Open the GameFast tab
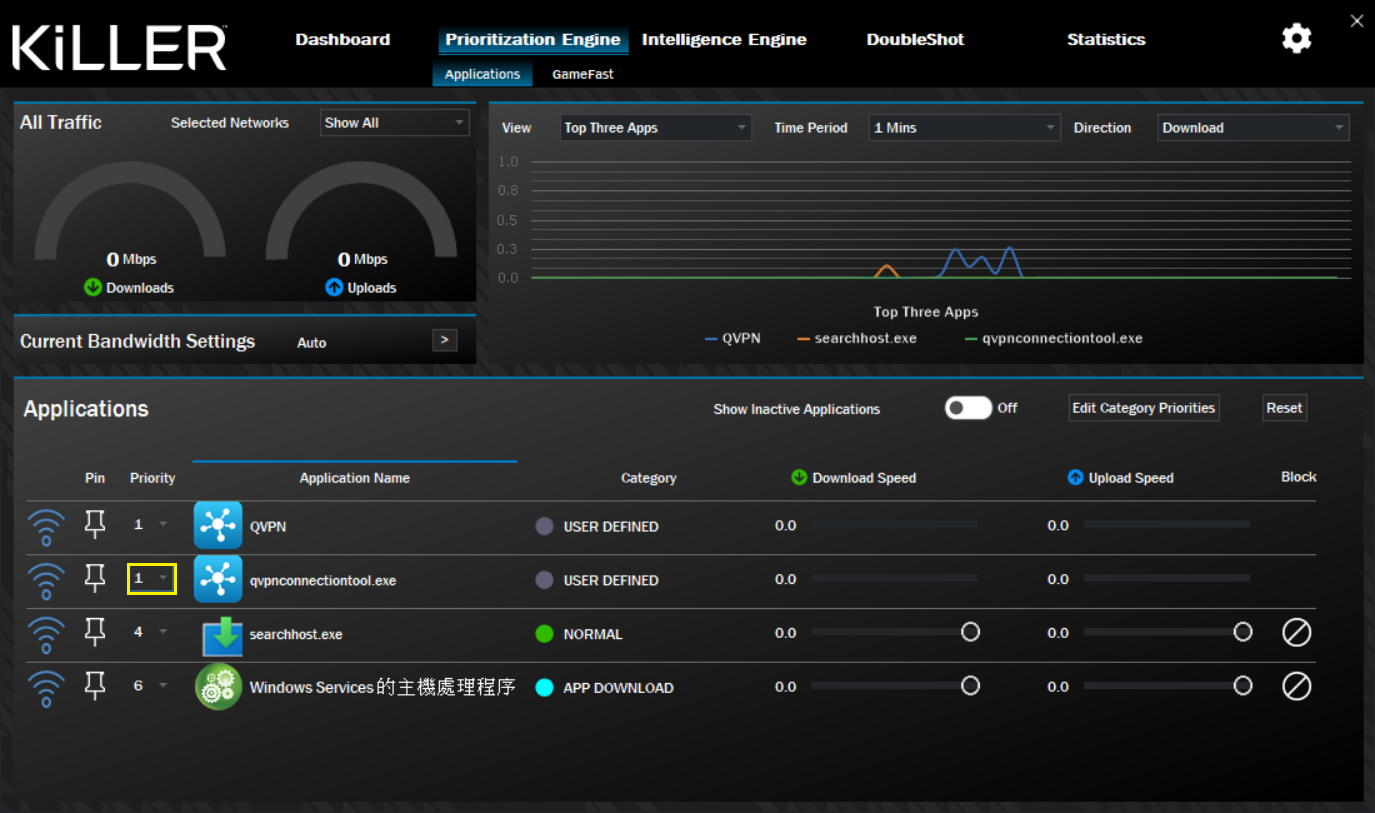Image resolution: width=1375 pixels, height=813 pixels. tap(583, 73)
